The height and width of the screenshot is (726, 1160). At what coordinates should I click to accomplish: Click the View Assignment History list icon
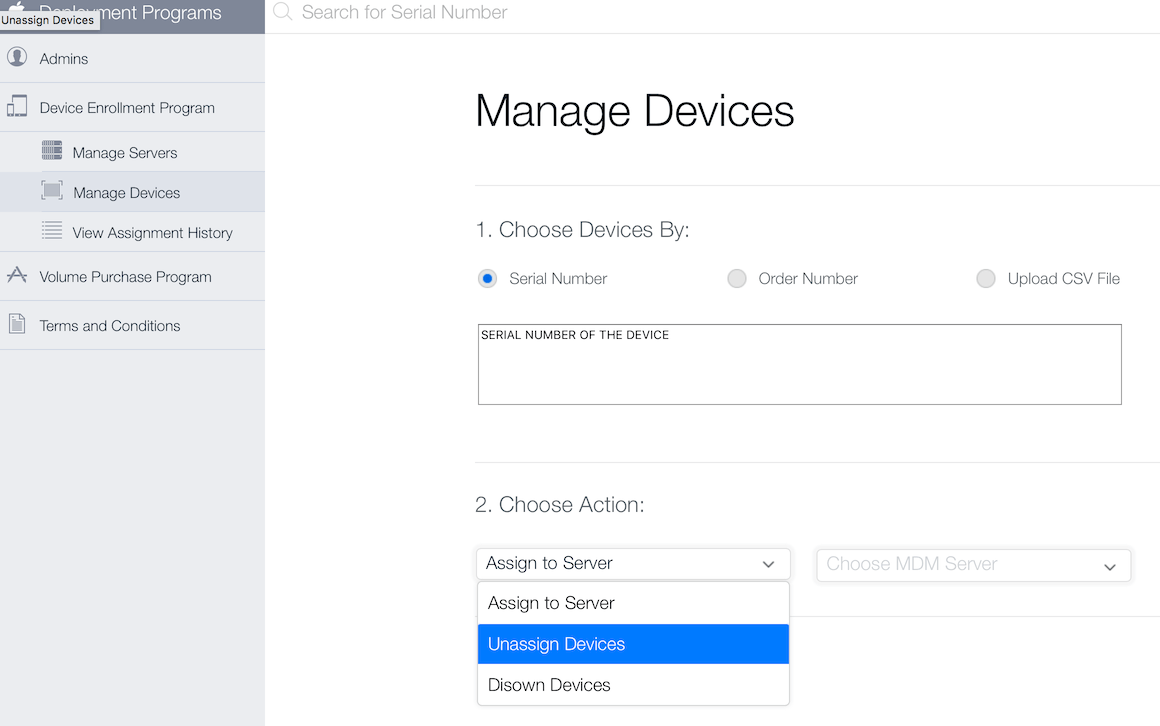pyautogui.click(x=52, y=231)
